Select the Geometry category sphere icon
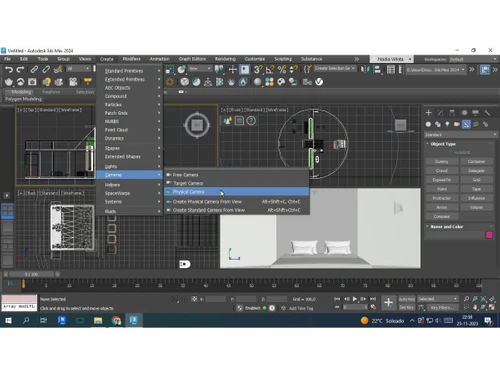Viewport: 500px width, 375px height. 428,124
